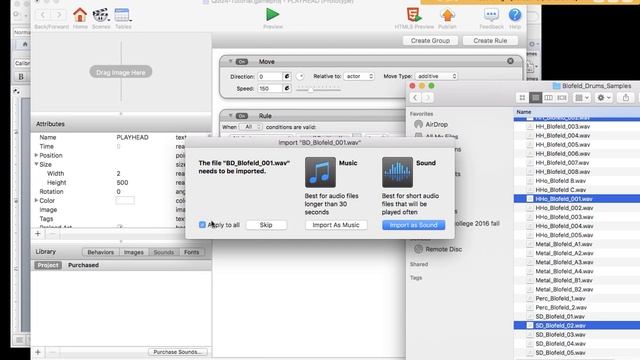Open Finder arrange-by dropdown
640x360 pixels.
click(581, 98)
